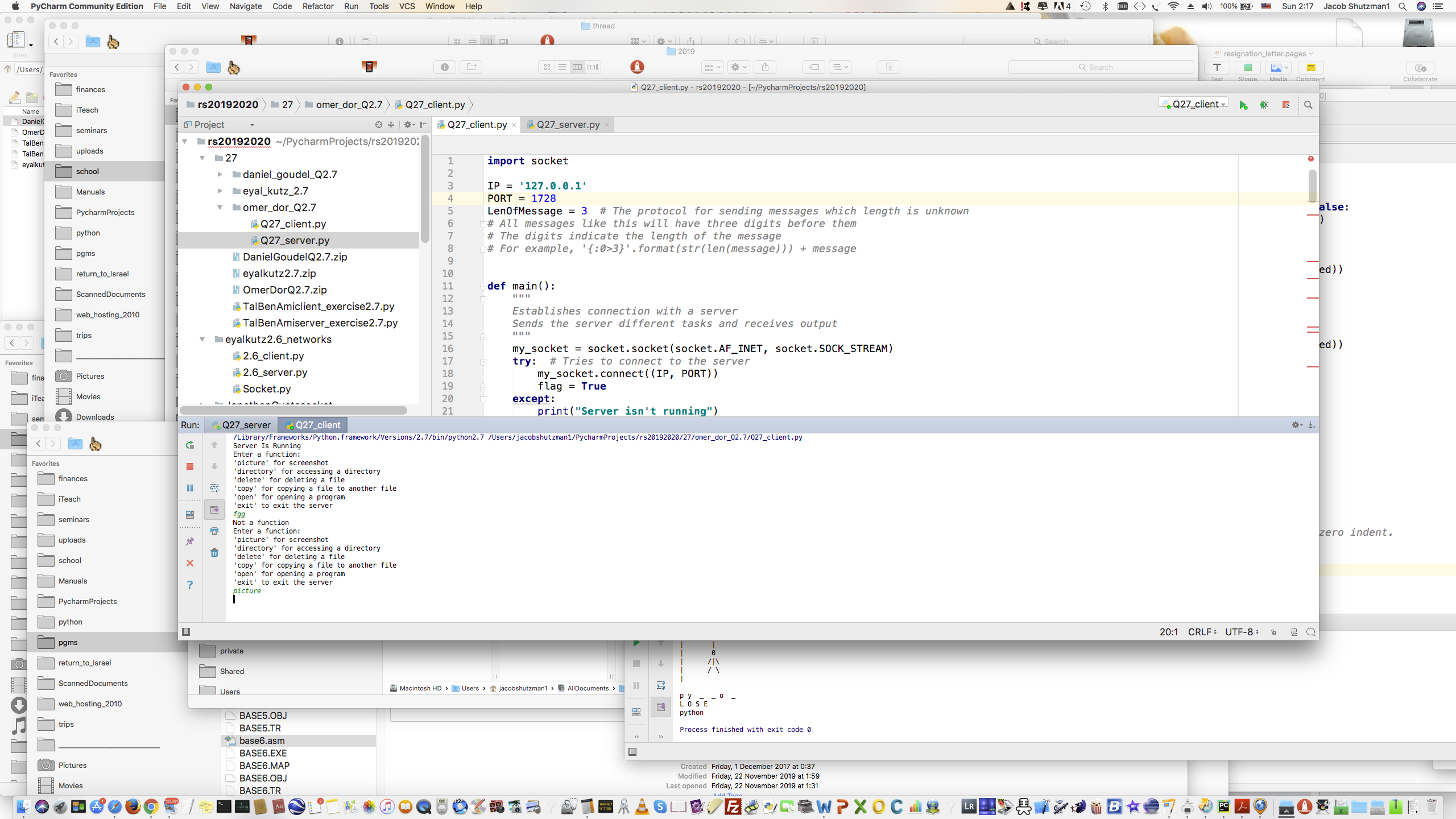The width and height of the screenshot is (1456, 819).
Task: Rerun Q27_client from the Run panel
Action: click(x=190, y=445)
